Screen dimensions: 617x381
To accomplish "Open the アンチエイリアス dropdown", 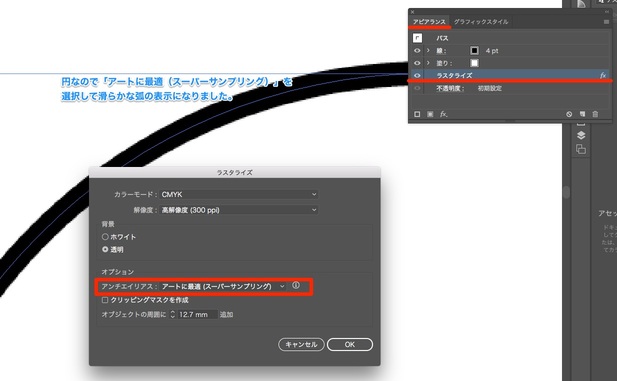I will pyautogui.click(x=223, y=287).
